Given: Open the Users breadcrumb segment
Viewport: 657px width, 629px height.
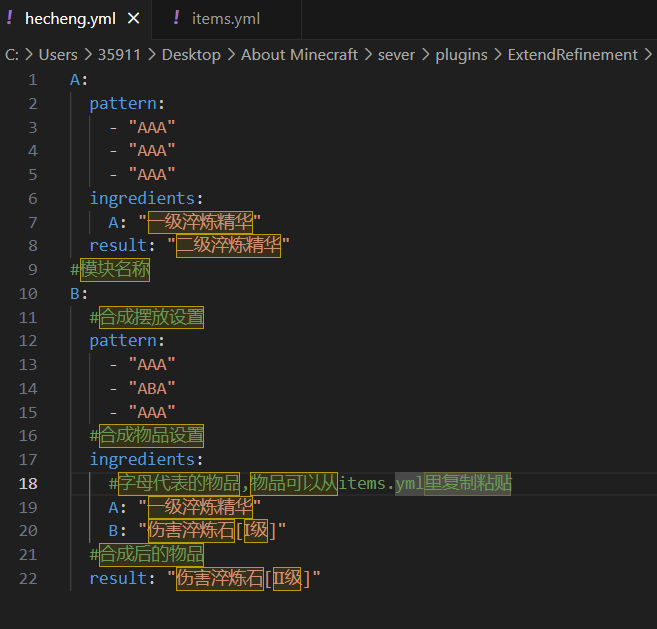Looking at the screenshot, I should [58, 55].
